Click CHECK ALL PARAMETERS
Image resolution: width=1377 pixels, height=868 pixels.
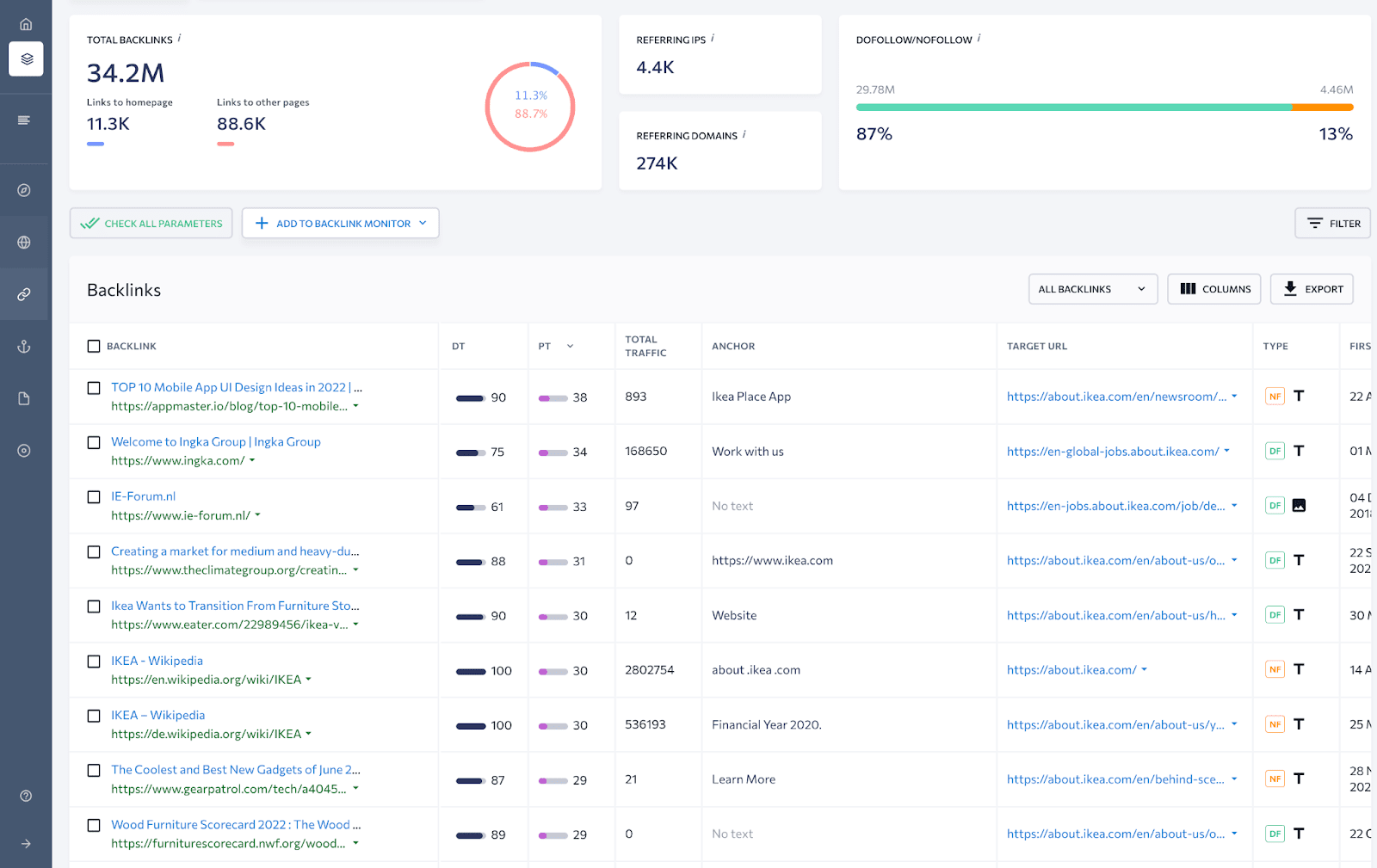pyautogui.click(x=151, y=223)
